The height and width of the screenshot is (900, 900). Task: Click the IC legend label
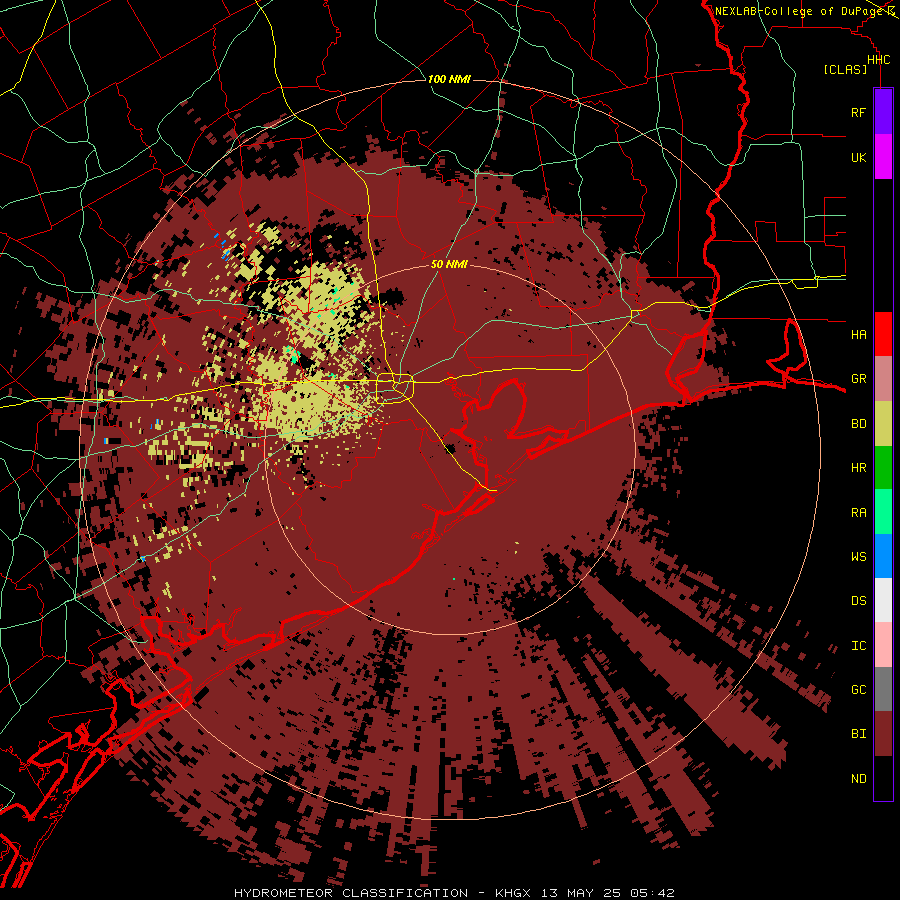point(858,646)
